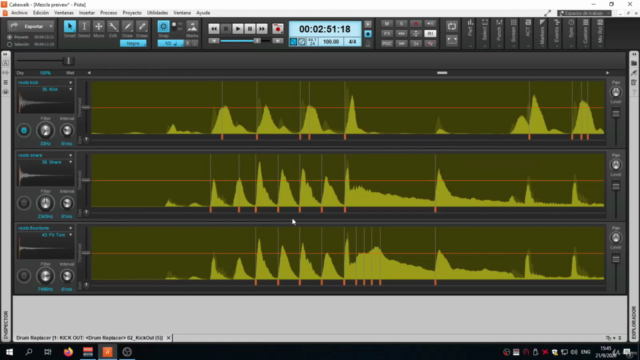Click the Record transport button
This screenshot has height=360, width=640.
coord(278,29)
